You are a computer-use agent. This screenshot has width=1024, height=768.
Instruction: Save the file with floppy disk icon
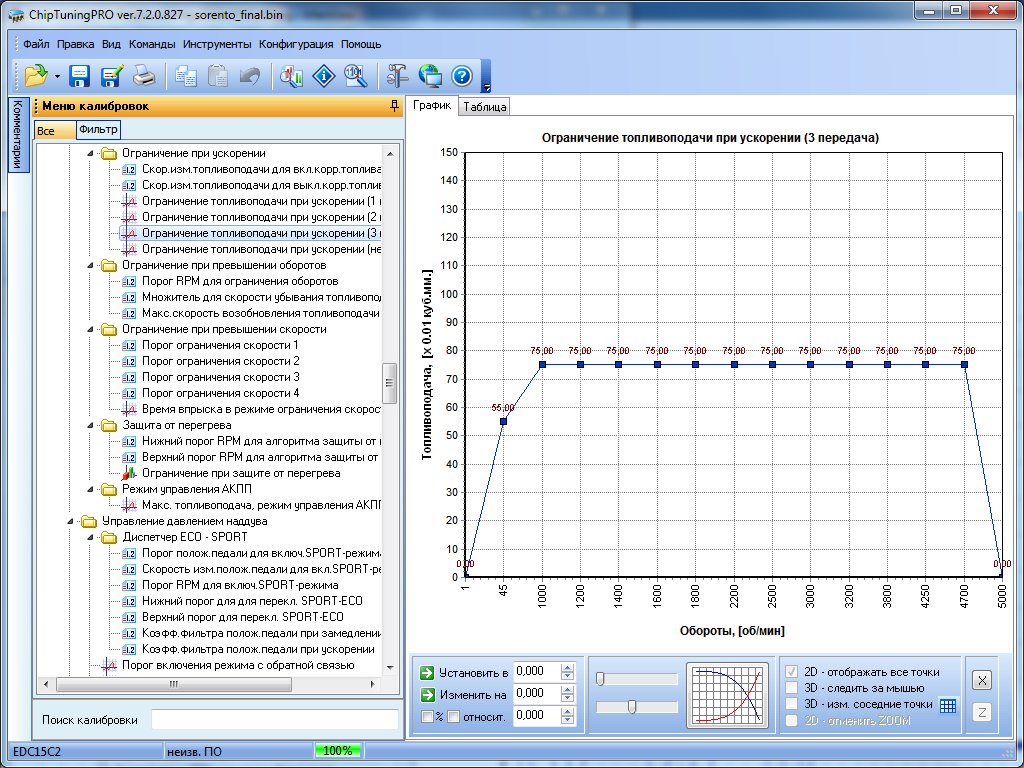click(x=80, y=75)
